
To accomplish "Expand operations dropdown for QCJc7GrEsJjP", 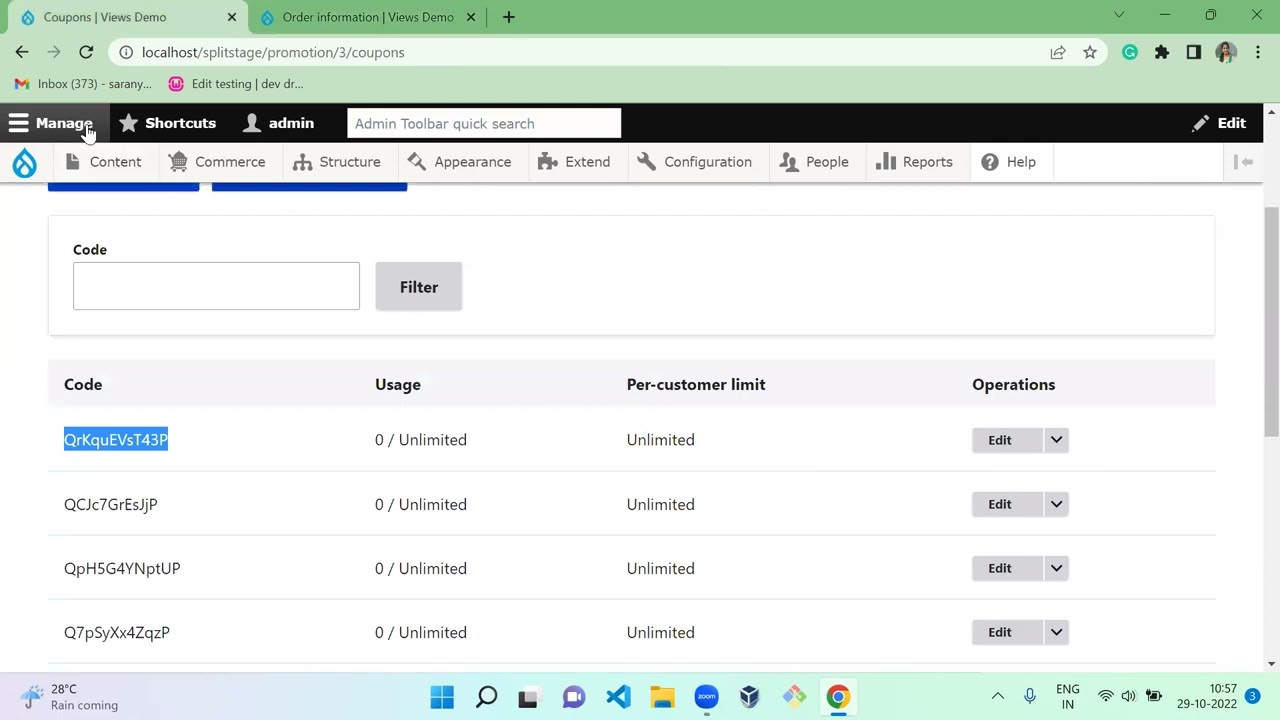I will 1056,504.
